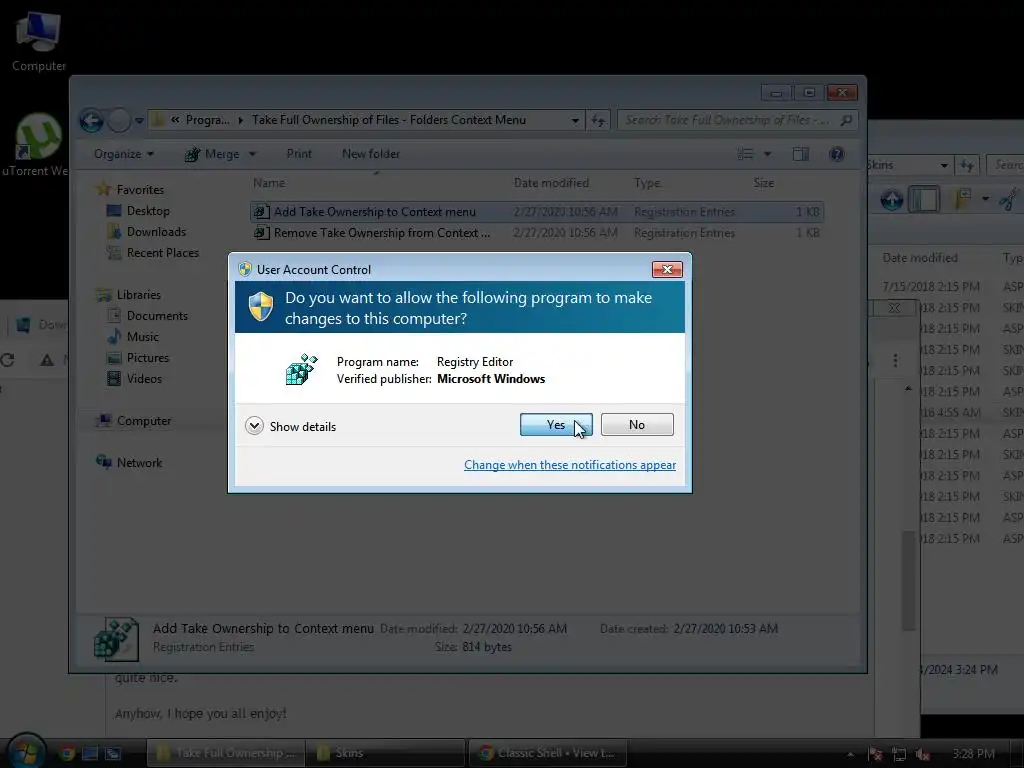Switch to Skins taskbar button
Image resolution: width=1024 pixels, height=768 pixels.
385,753
